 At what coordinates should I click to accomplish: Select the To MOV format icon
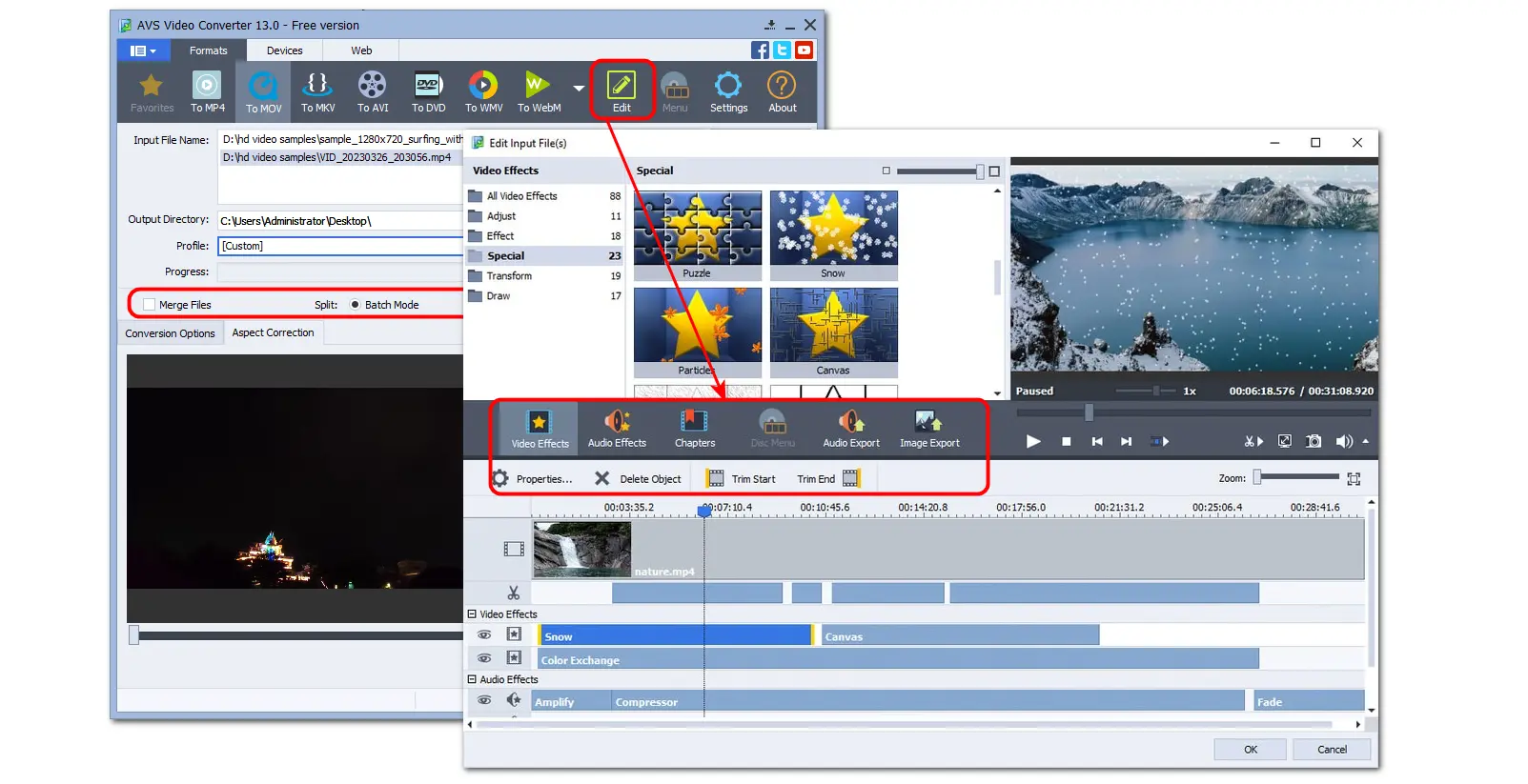click(x=263, y=91)
